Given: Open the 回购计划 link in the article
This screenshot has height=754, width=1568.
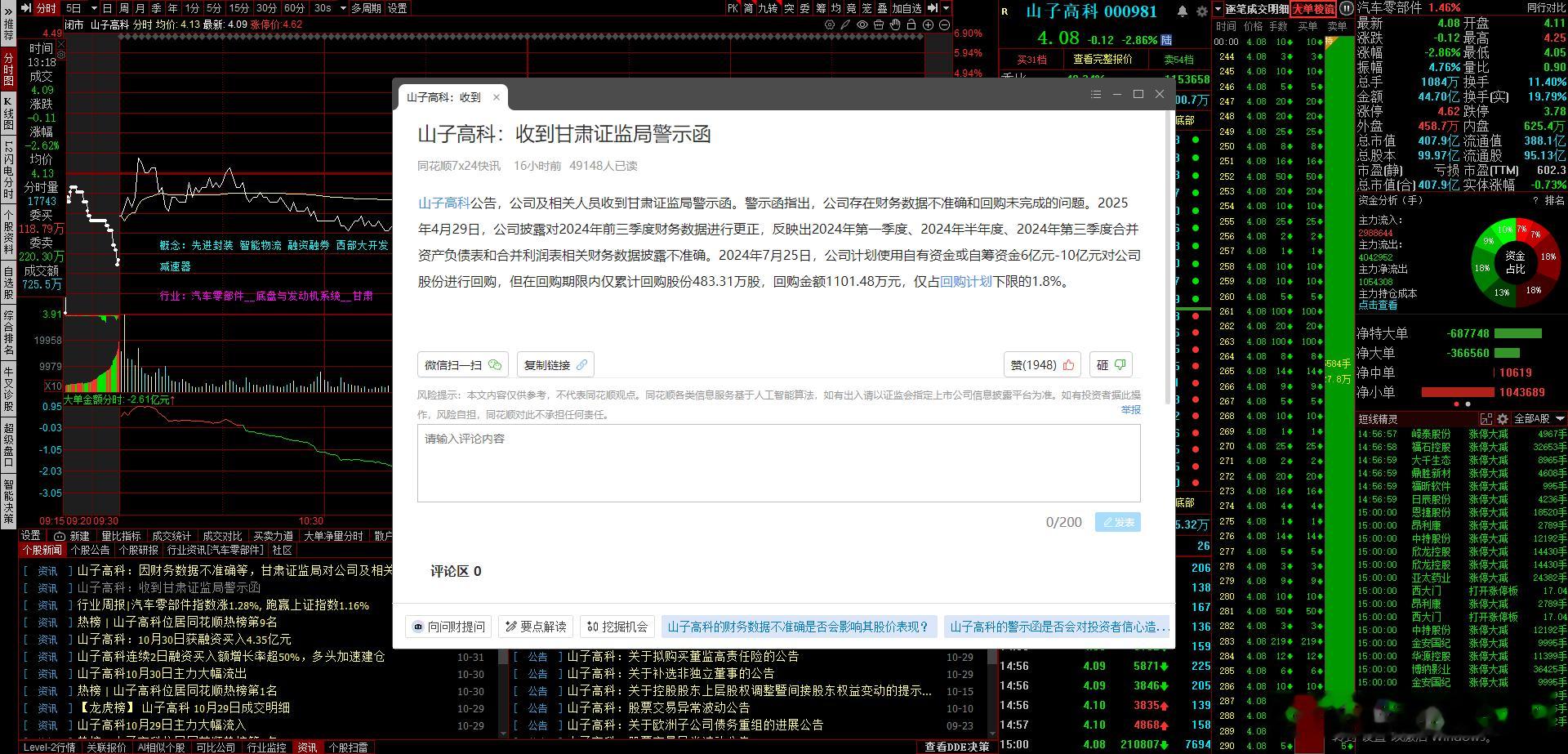Looking at the screenshot, I should 964,281.
